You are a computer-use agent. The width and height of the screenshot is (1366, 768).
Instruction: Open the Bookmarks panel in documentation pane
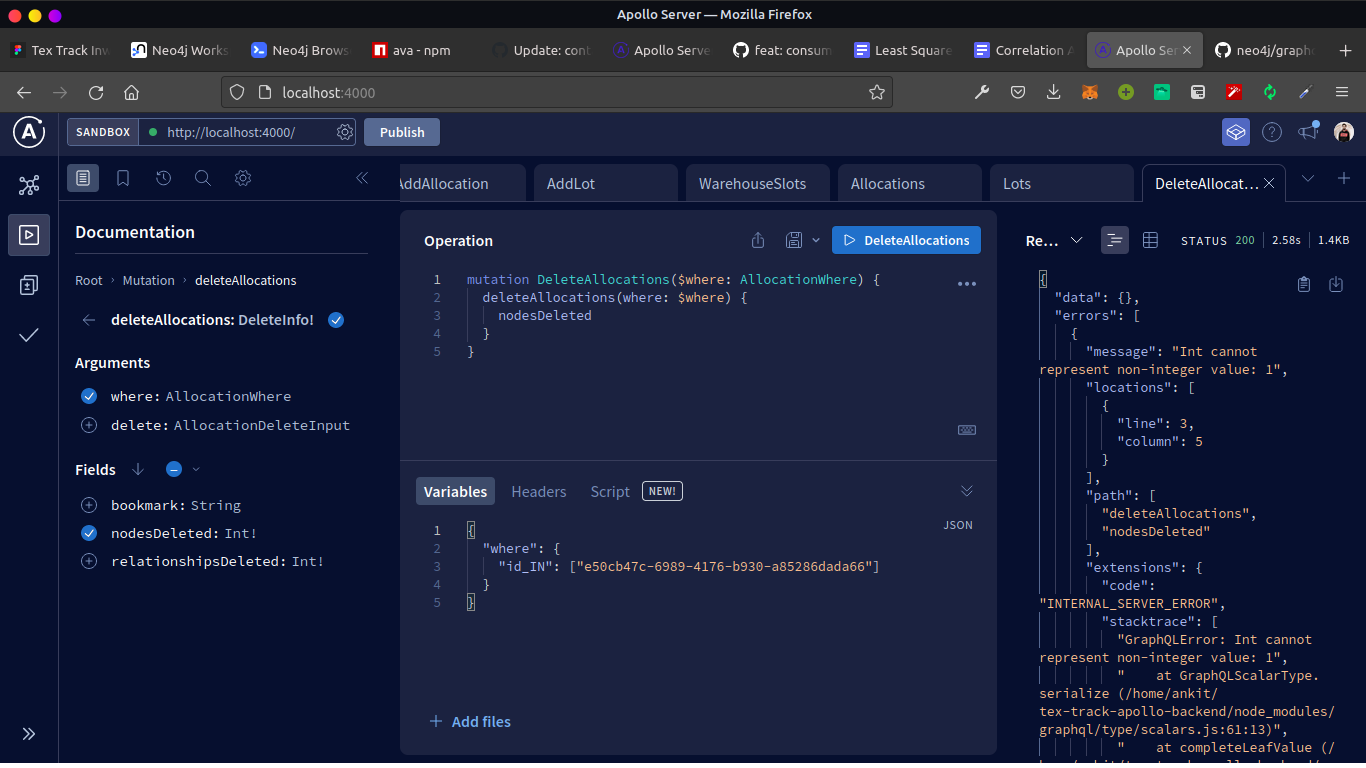122,178
